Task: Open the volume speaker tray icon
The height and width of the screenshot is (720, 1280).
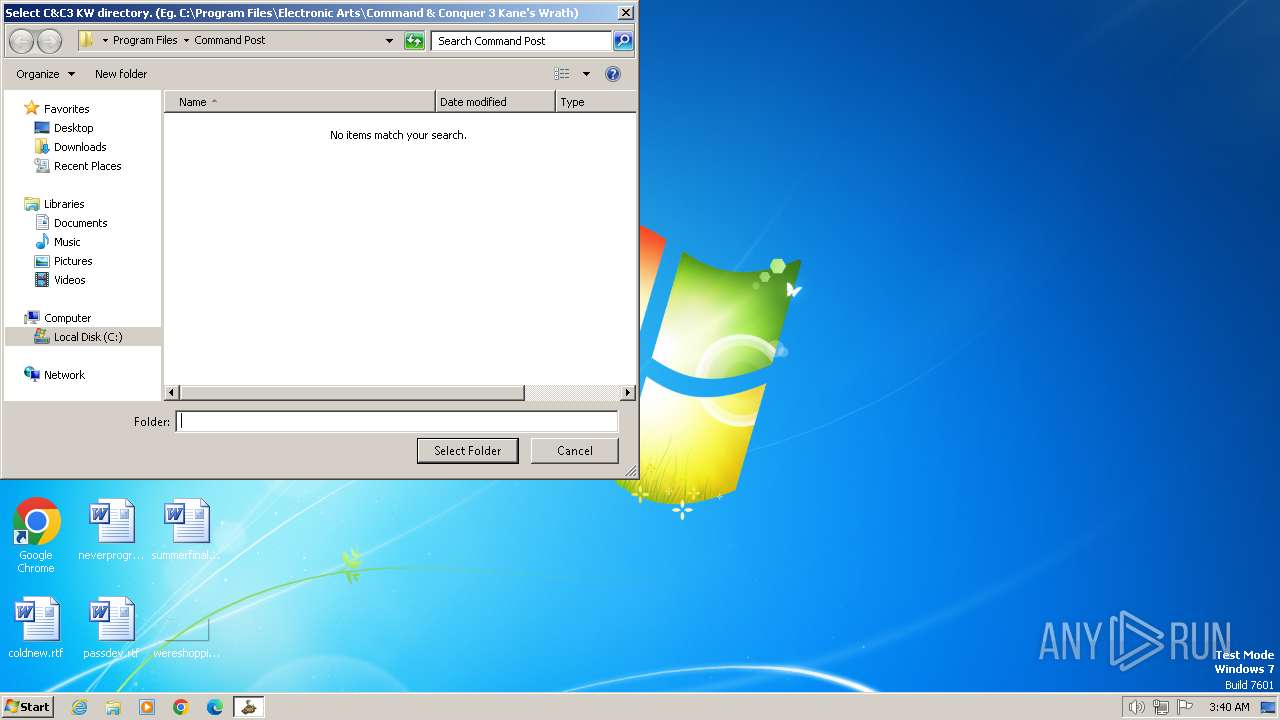Action: point(1136,707)
